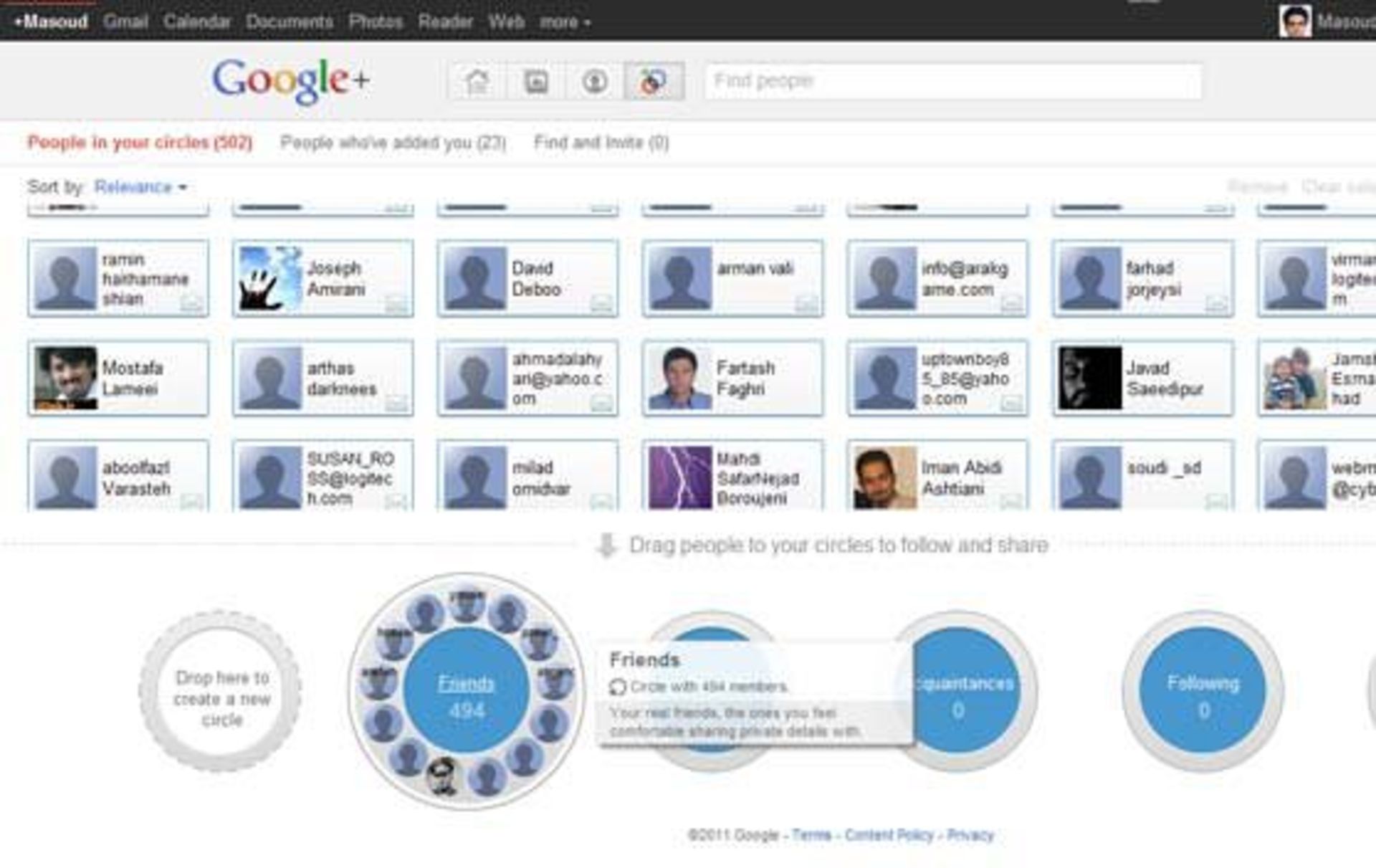Click the email icon on arman vali's card

point(806,304)
